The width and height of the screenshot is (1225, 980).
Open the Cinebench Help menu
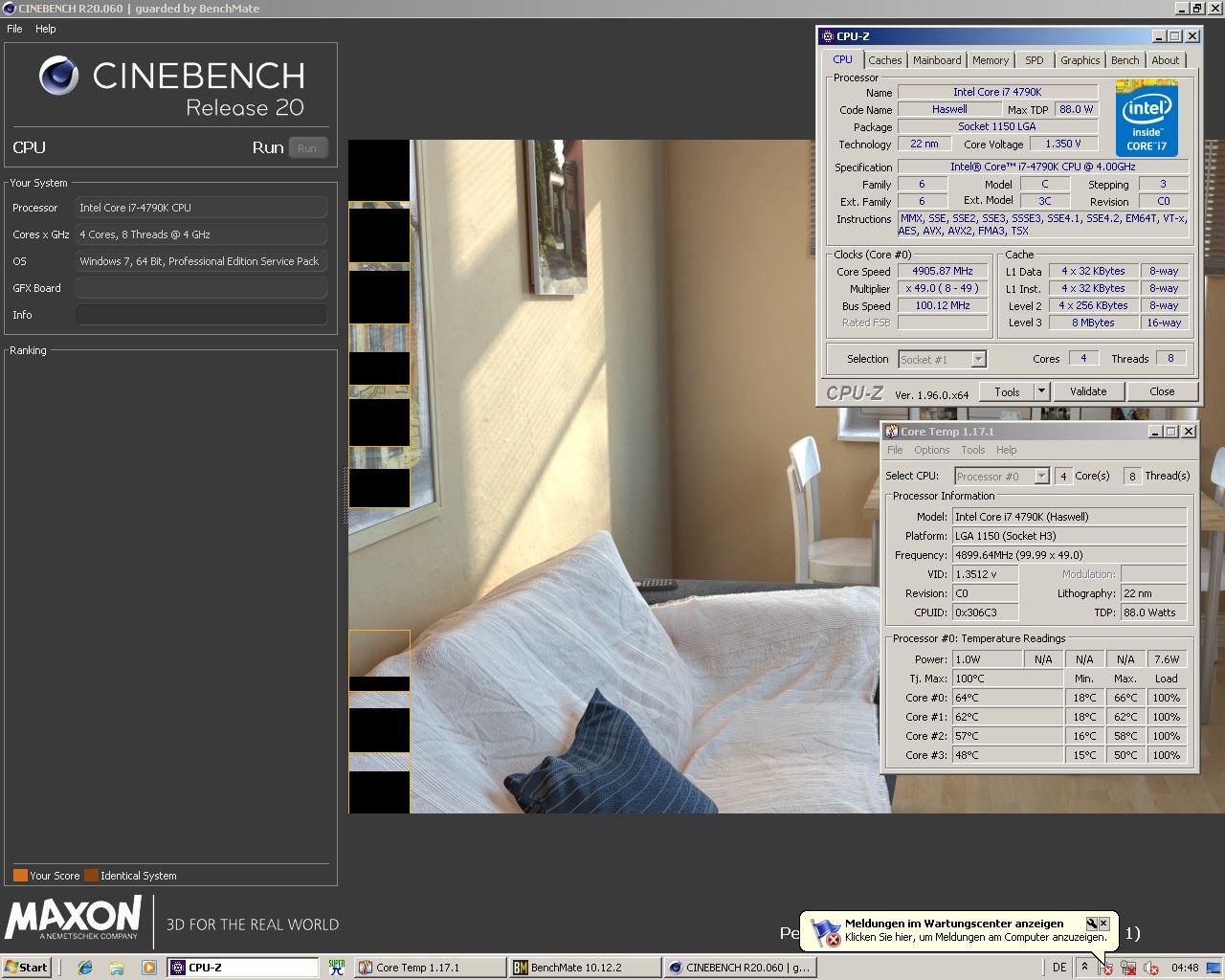46,29
